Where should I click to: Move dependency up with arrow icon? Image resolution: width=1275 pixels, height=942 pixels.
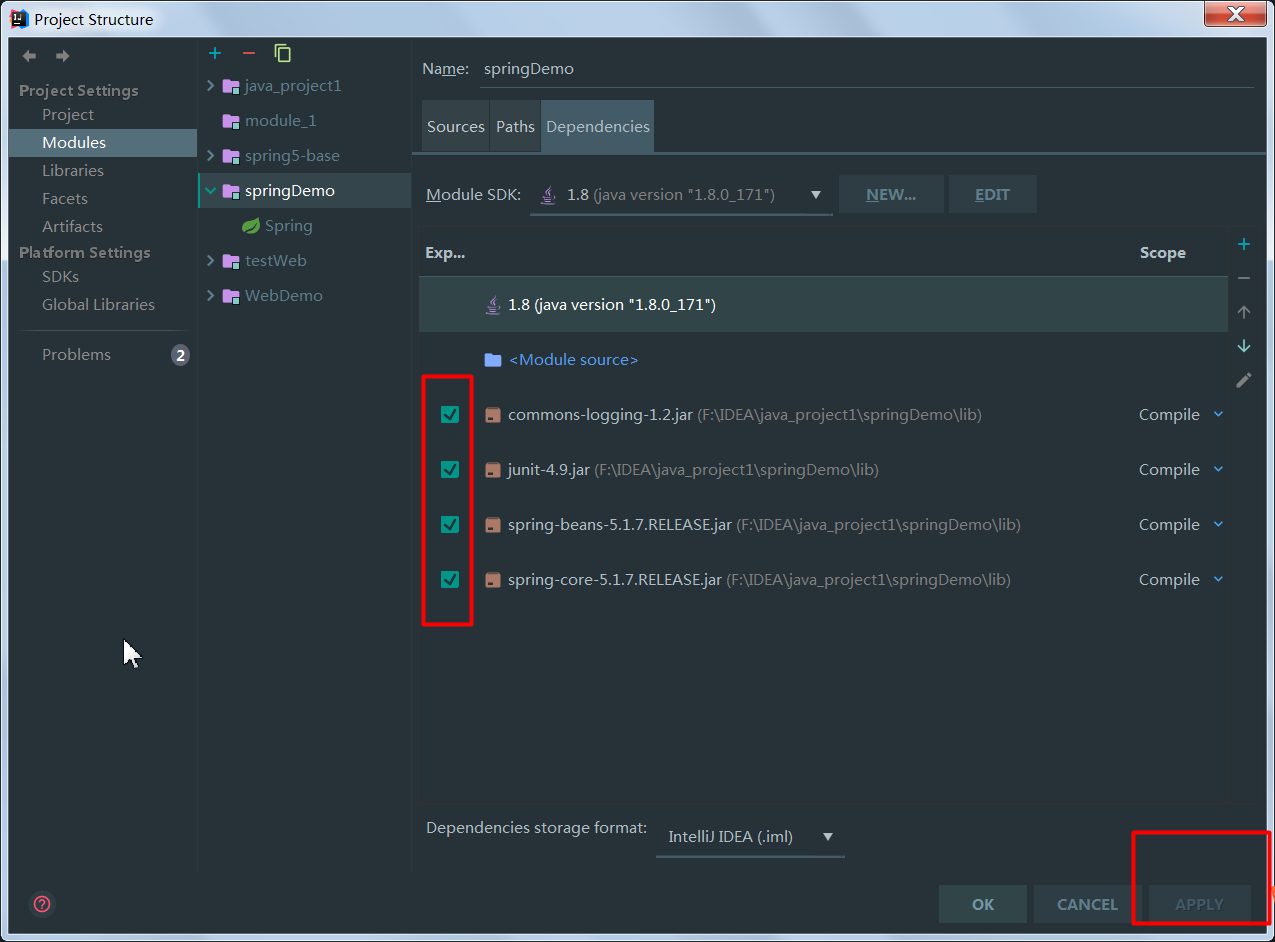(x=1244, y=312)
